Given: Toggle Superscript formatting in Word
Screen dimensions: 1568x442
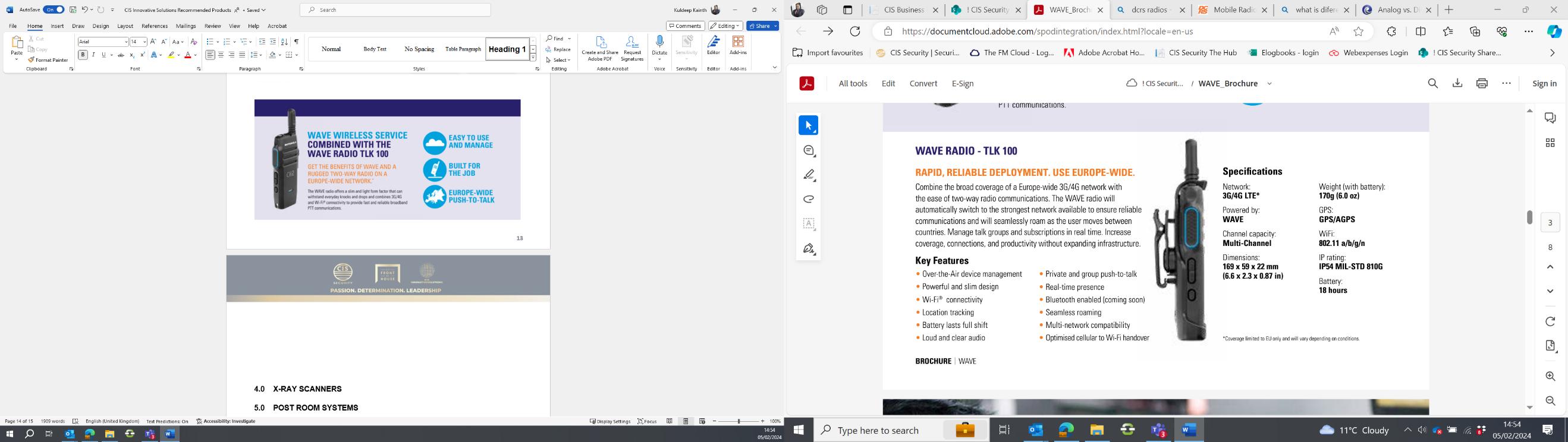Looking at the screenshot, I should 143,55.
